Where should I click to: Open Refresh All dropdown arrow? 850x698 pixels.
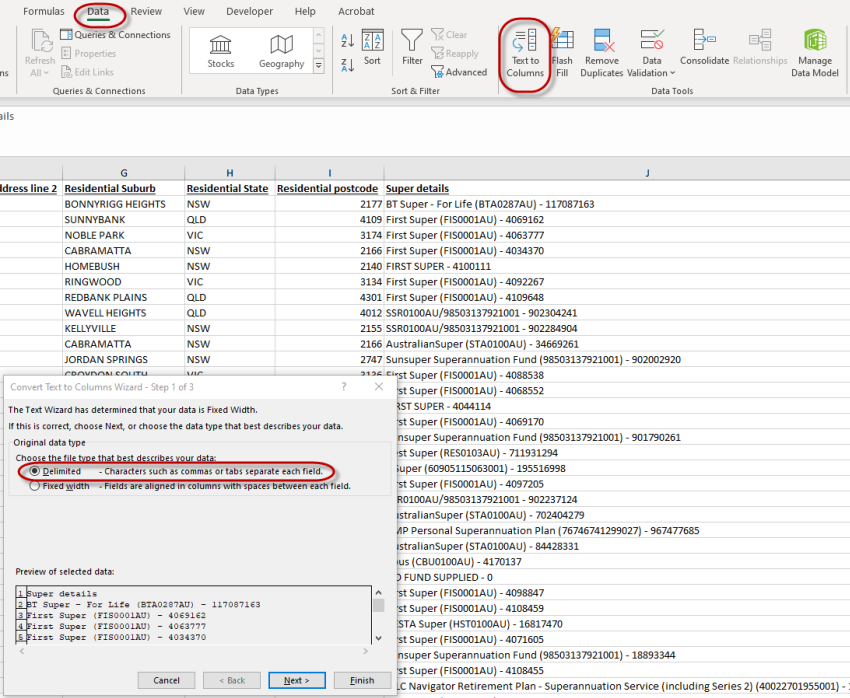coord(47,73)
